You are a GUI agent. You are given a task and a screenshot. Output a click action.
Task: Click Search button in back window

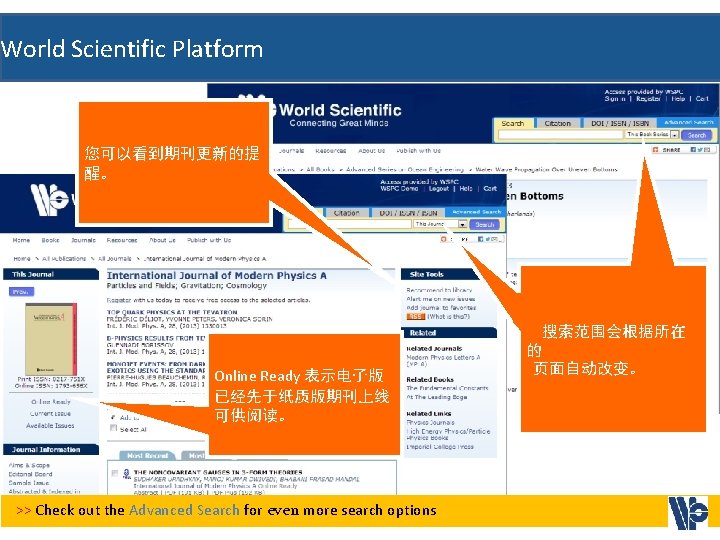pyautogui.click(x=697, y=135)
